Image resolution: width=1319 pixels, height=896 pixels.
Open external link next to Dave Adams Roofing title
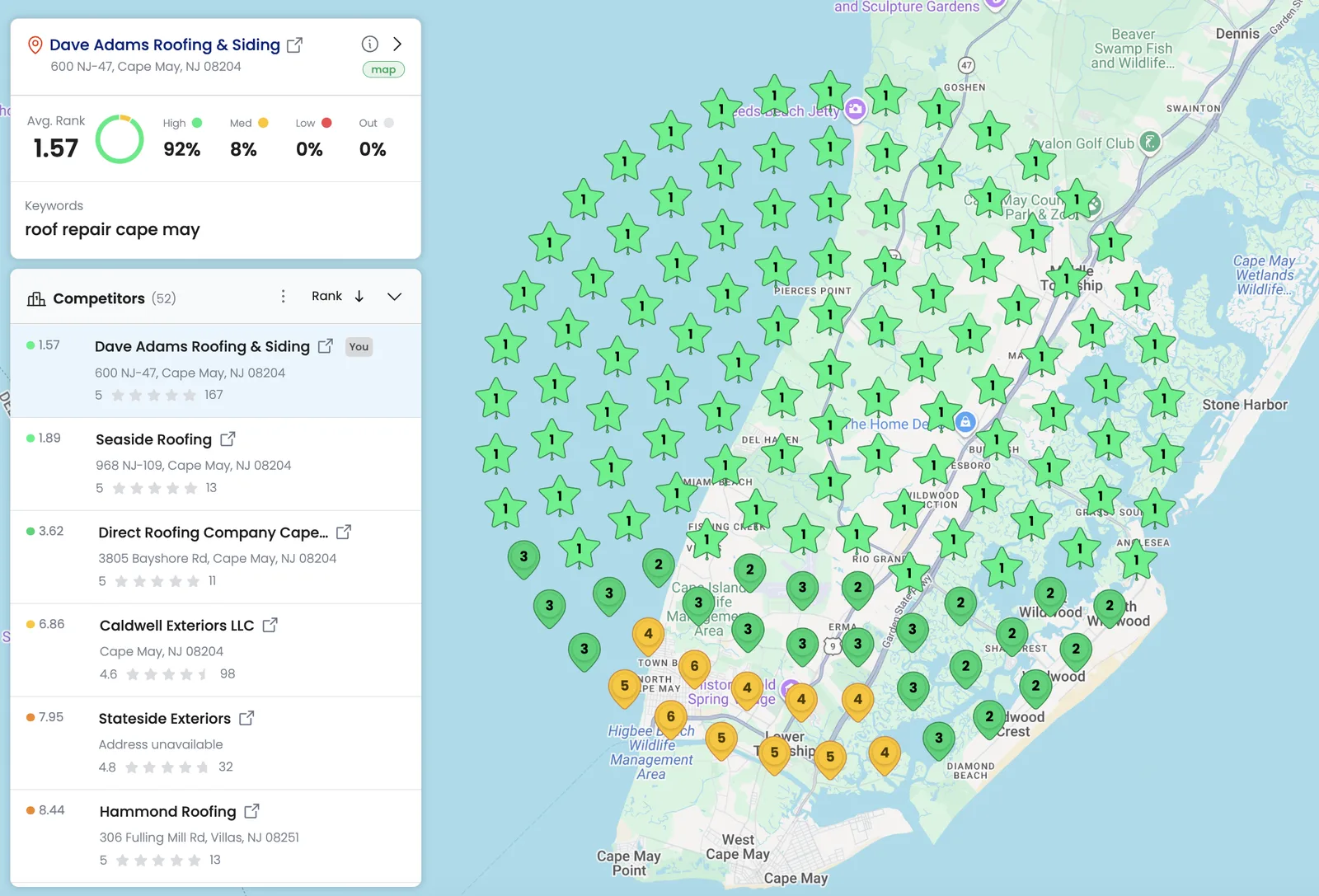pyautogui.click(x=294, y=45)
